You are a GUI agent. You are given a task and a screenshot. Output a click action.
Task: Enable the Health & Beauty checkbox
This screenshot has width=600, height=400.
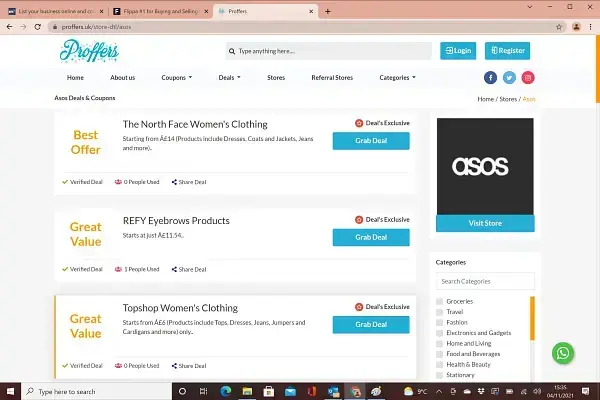click(439, 365)
